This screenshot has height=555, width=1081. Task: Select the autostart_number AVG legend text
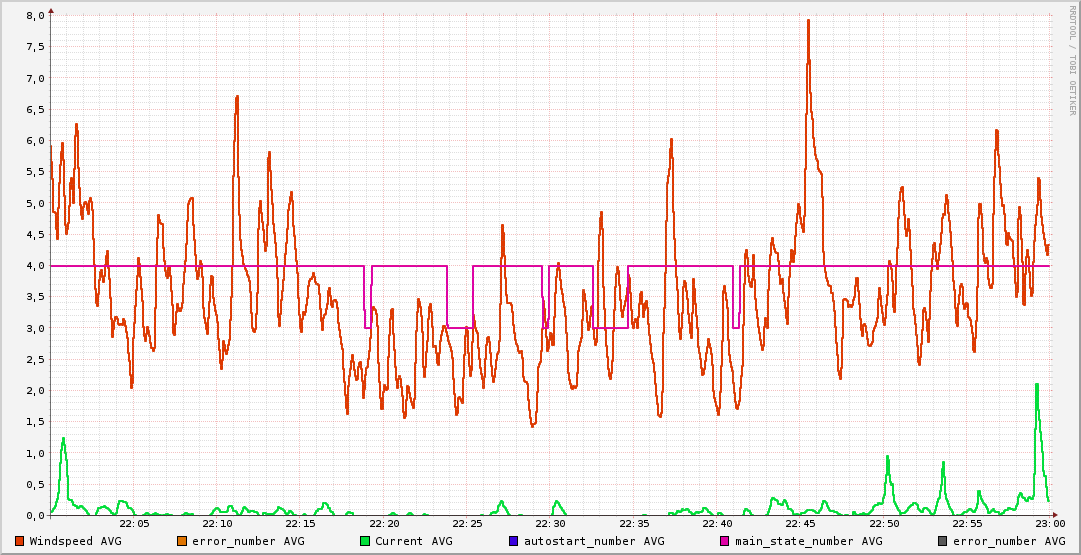[594, 541]
